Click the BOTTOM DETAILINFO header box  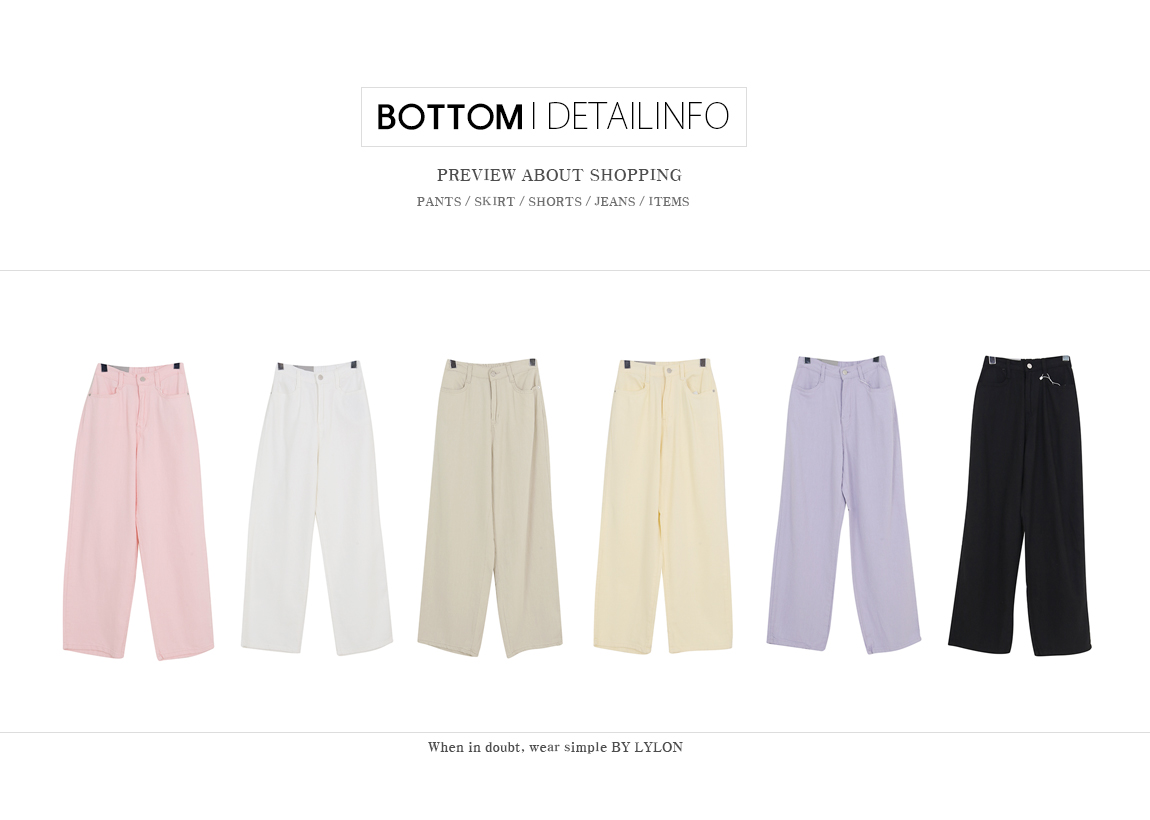554,117
